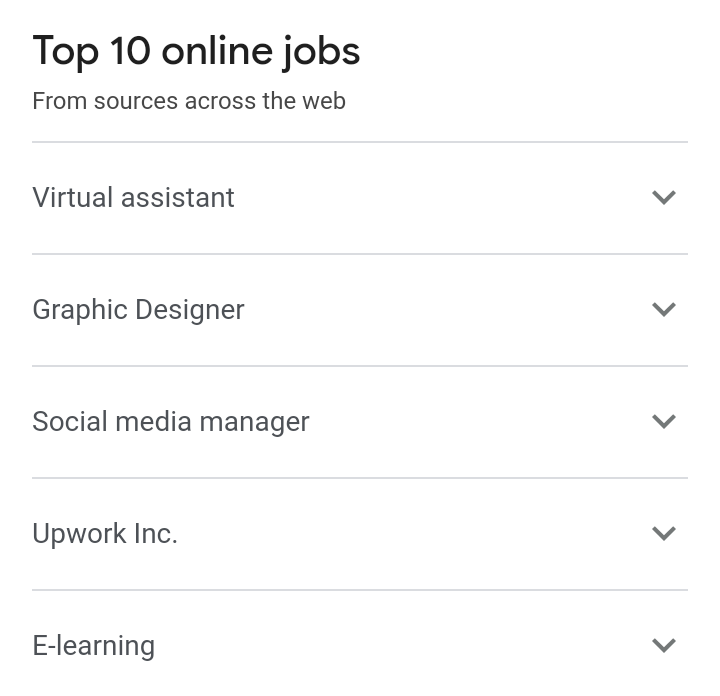Click the E-learning label text

click(94, 646)
